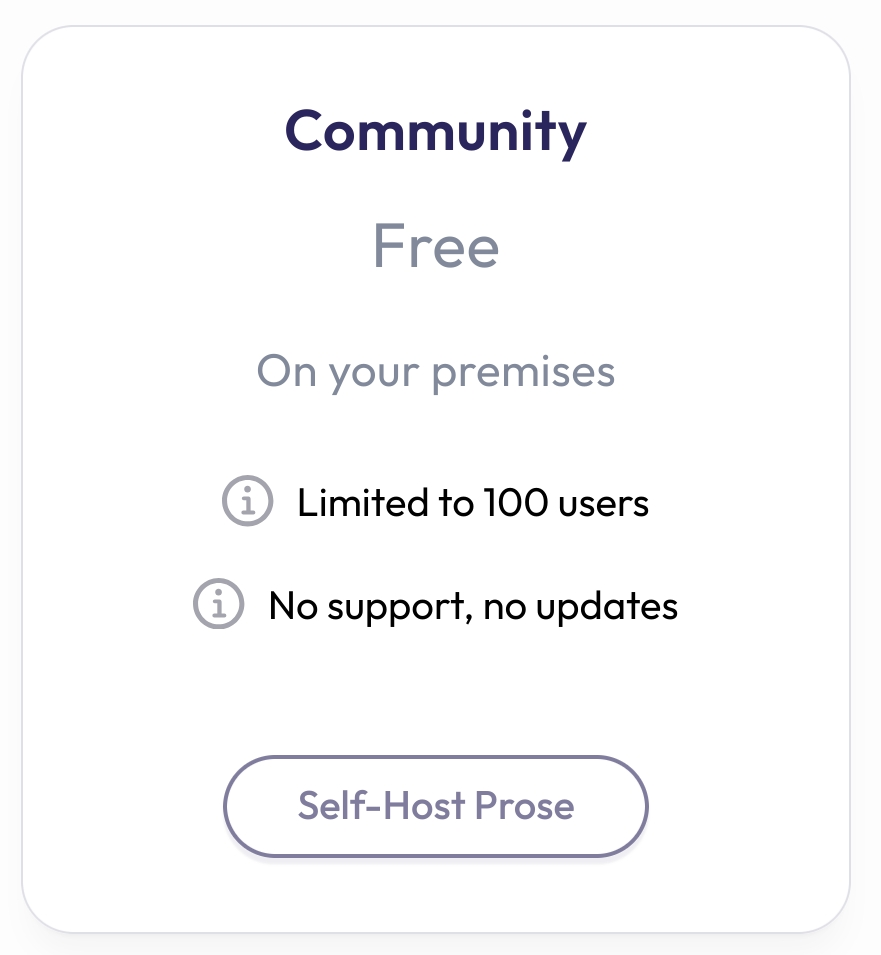Select the Free price label
This screenshot has width=881, height=955.
[x=436, y=247]
